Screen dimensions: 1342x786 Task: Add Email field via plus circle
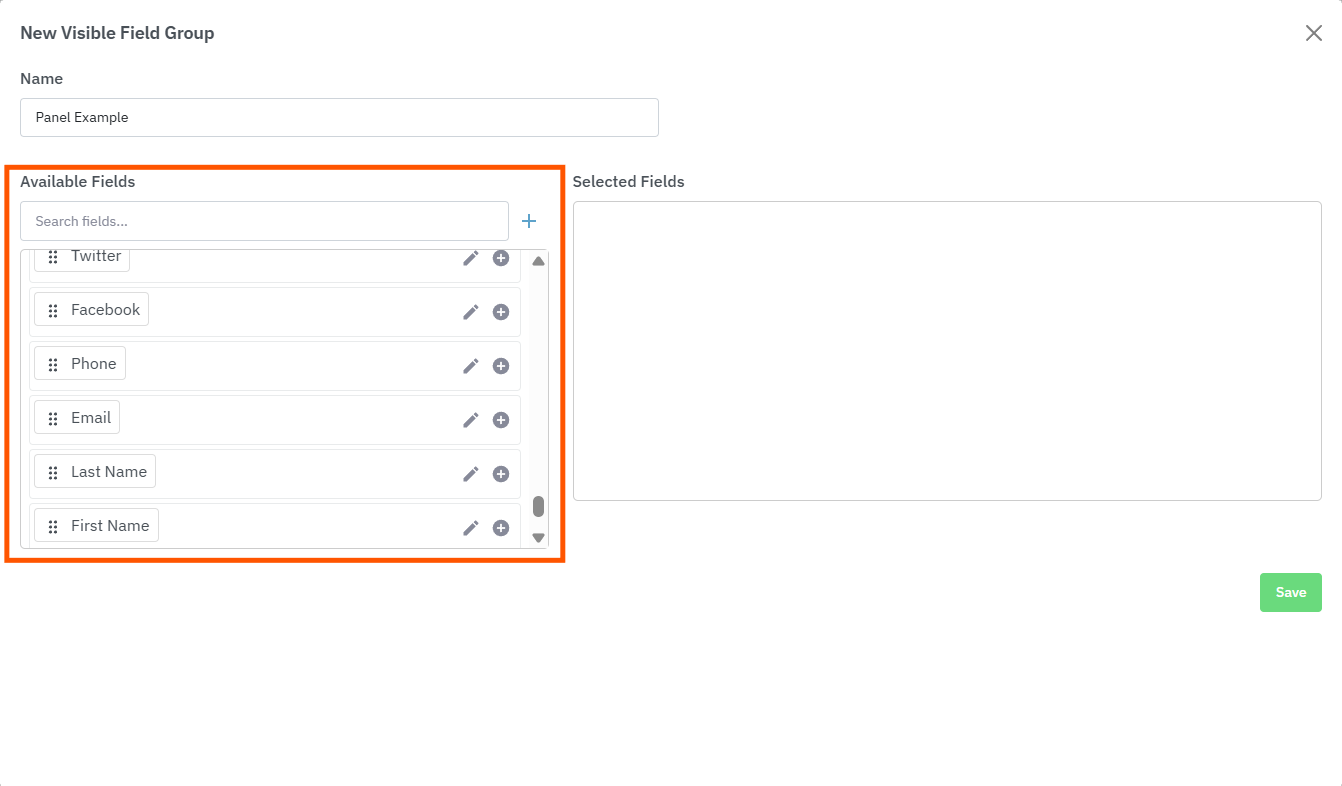(x=501, y=420)
